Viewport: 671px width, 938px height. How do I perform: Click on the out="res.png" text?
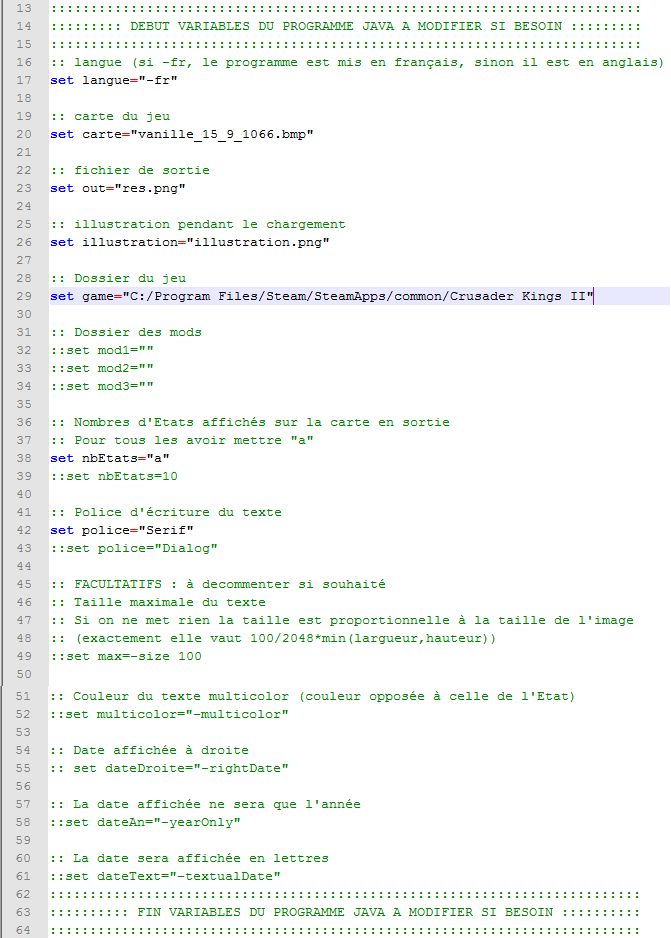[x=132, y=188]
